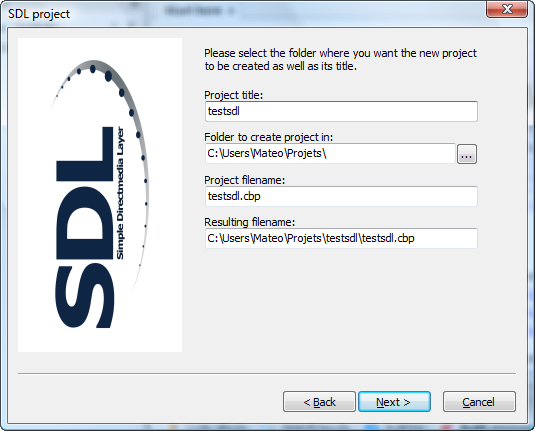Go to the previous step with Back
535x431 pixels.
319,402
